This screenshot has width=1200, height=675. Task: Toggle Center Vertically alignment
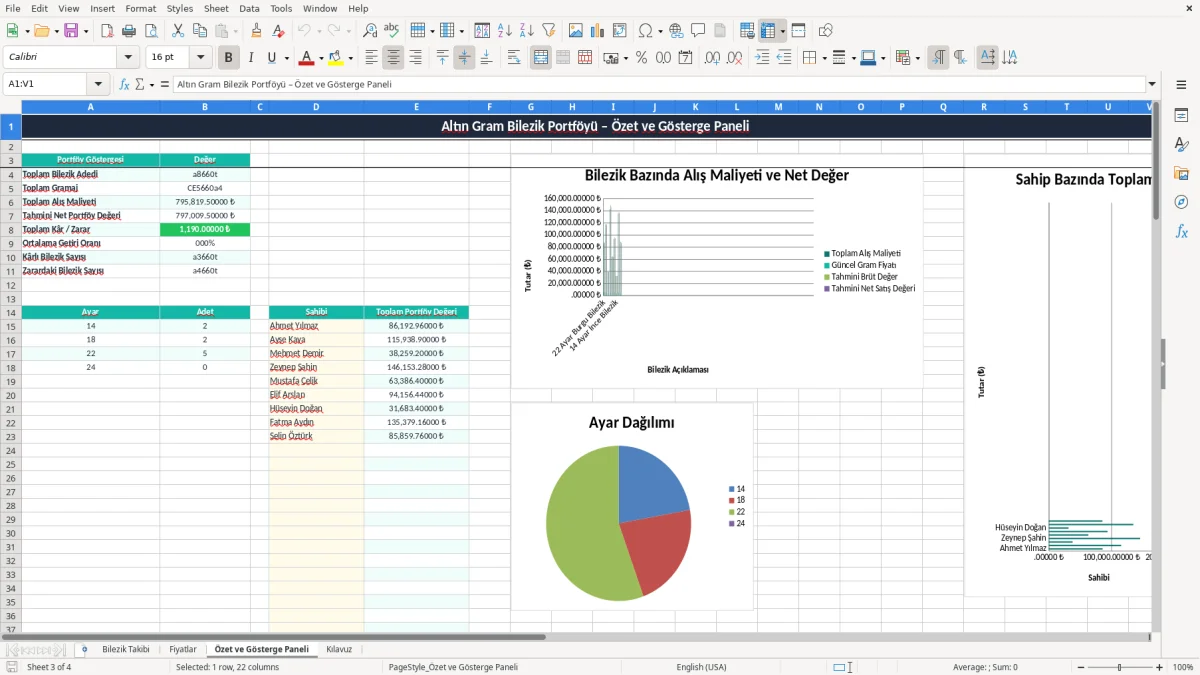point(464,58)
